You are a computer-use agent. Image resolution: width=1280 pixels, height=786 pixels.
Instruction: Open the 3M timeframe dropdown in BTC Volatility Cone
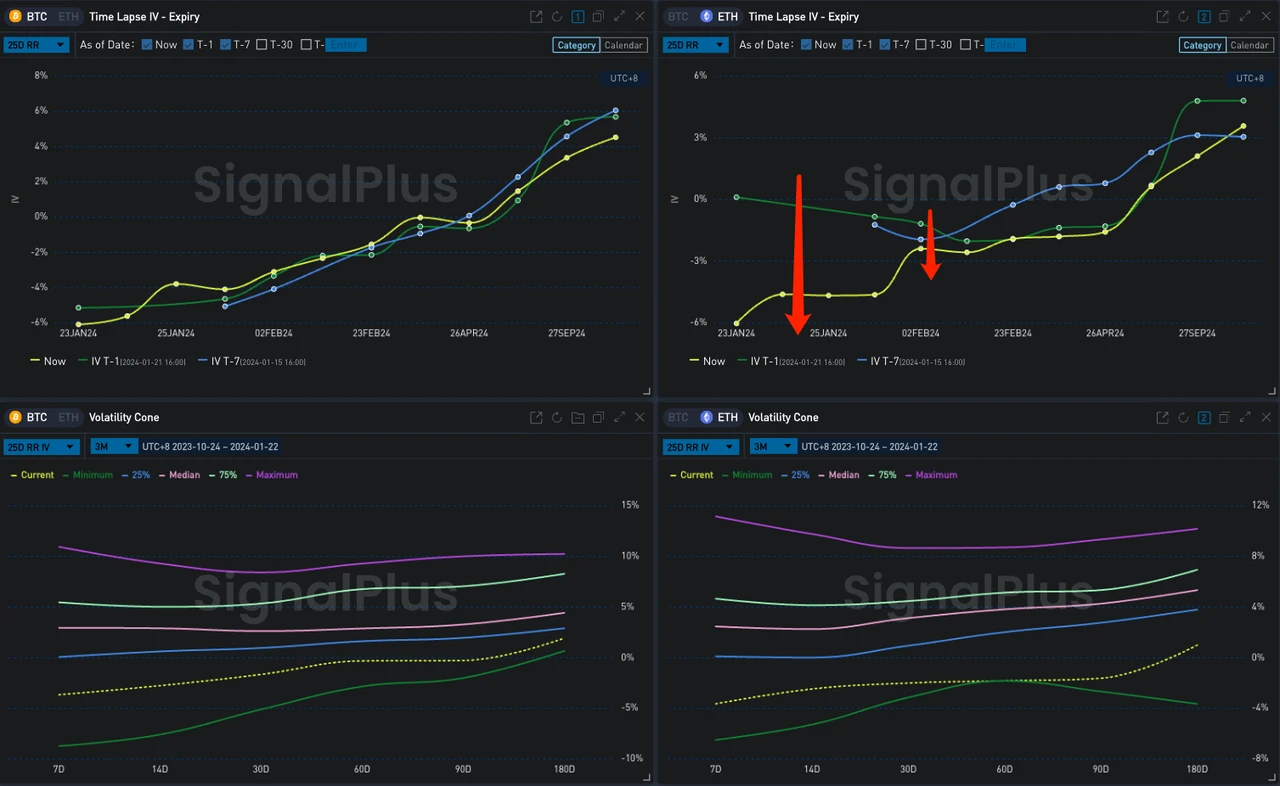click(113, 446)
